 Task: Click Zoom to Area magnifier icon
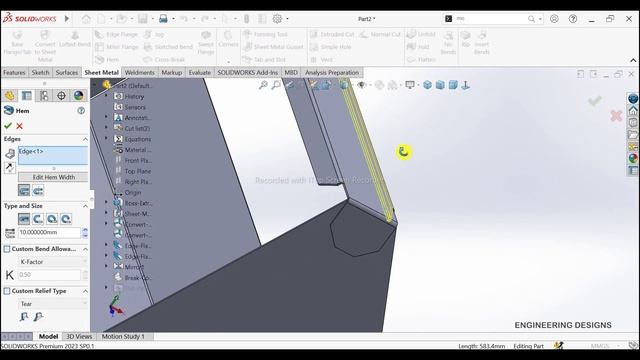click(276, 85)
